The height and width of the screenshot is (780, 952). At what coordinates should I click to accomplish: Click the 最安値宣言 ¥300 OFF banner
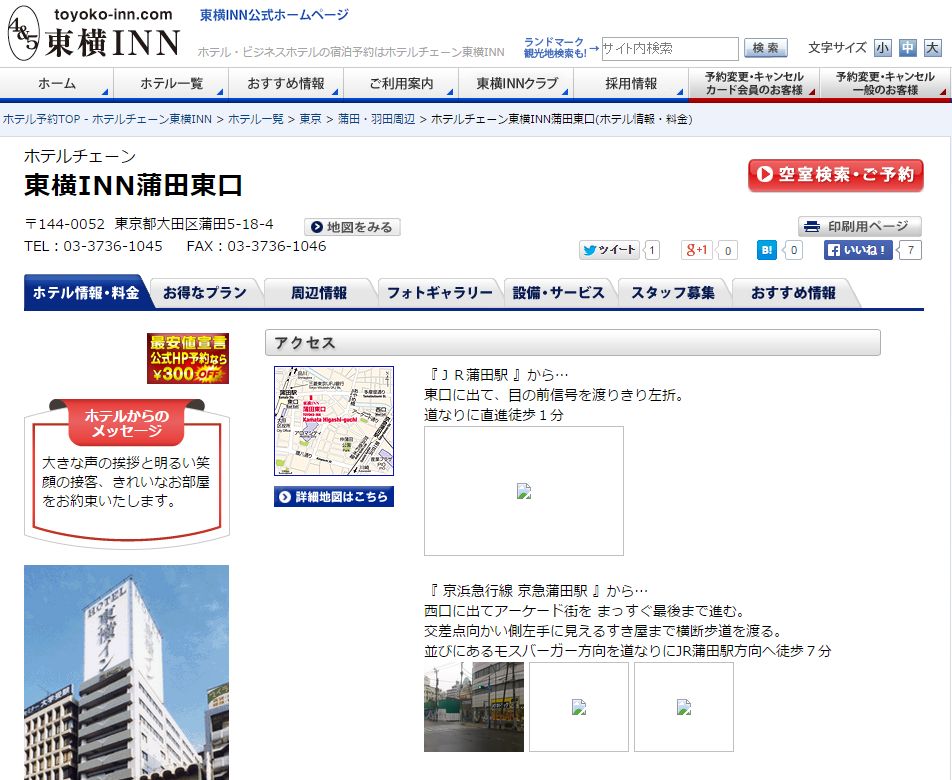(x=188, y=358)
